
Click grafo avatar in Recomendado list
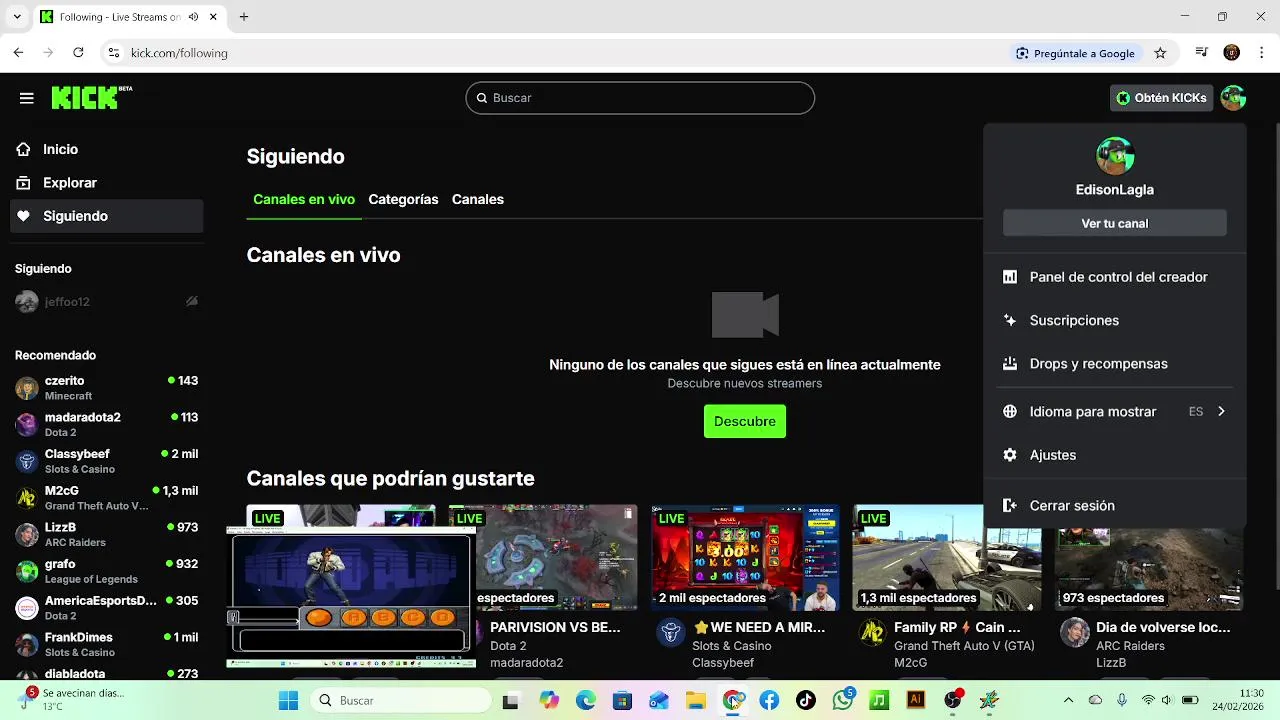27,571
